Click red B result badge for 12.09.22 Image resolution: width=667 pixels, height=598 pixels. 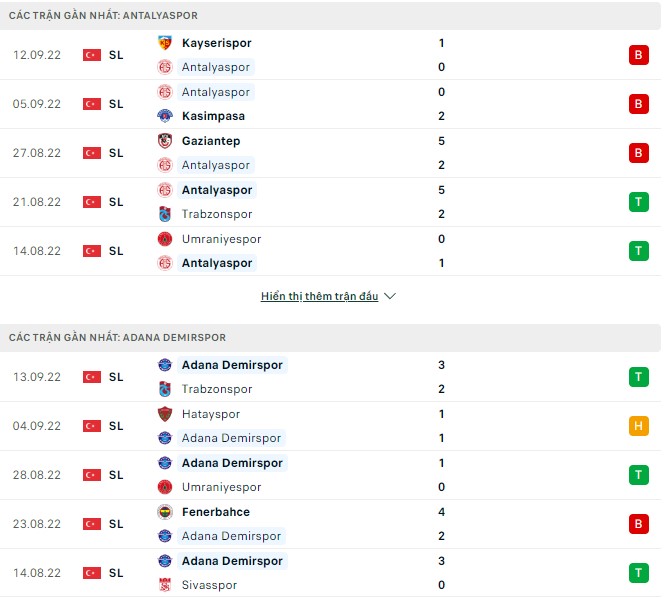tap(638, 55)
